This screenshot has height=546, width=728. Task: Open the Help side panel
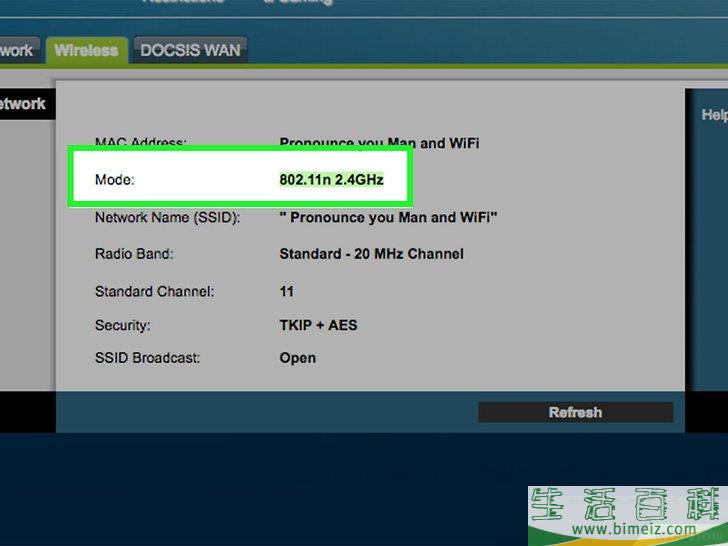click(x=713, y=115)
